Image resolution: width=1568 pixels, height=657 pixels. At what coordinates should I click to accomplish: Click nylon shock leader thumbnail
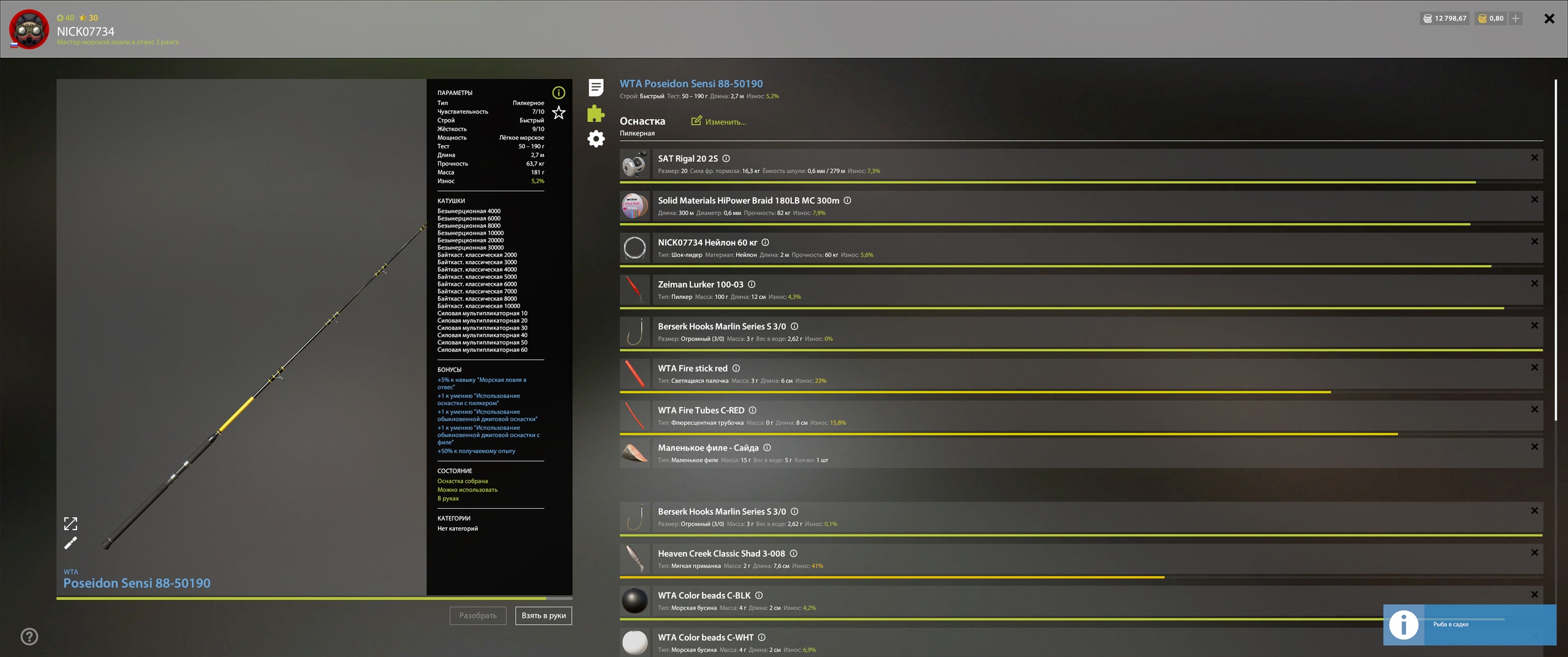(635, 248)
